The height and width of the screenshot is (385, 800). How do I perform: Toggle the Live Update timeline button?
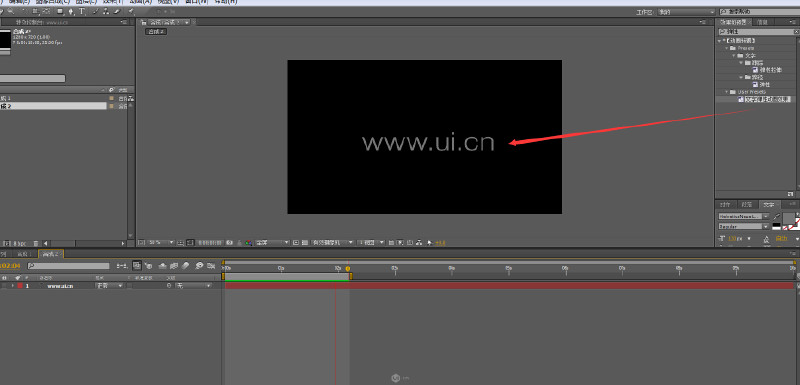pos(137,266)
